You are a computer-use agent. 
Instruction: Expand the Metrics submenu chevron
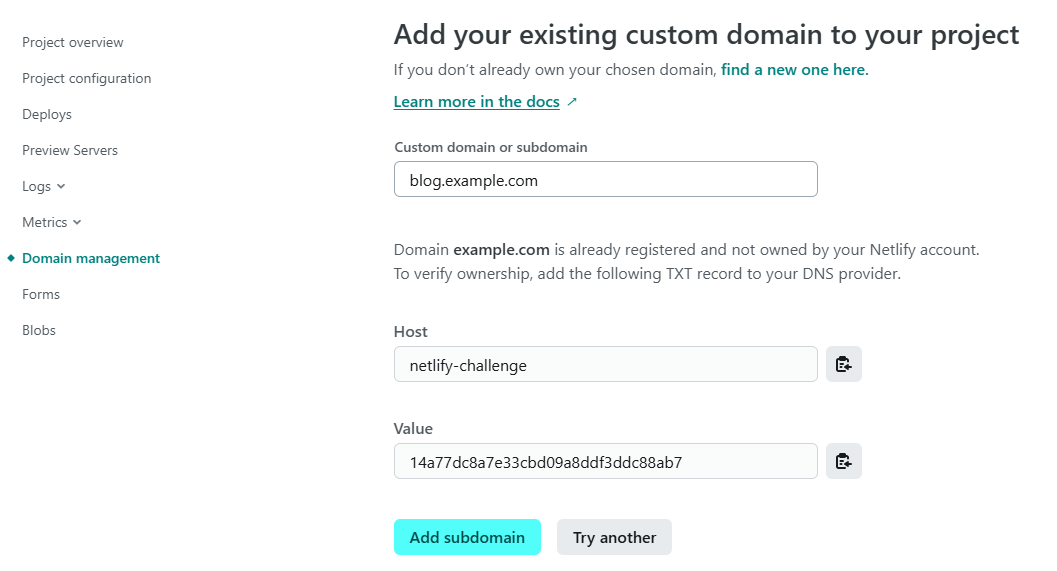[77, 222]
